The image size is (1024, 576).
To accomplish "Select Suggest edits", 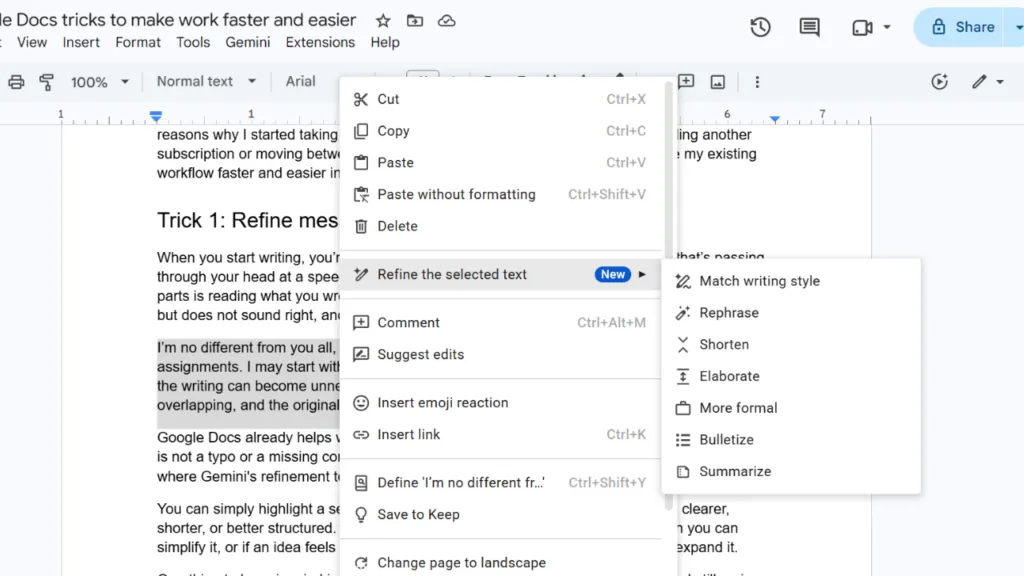I will [x=500, y=355].
